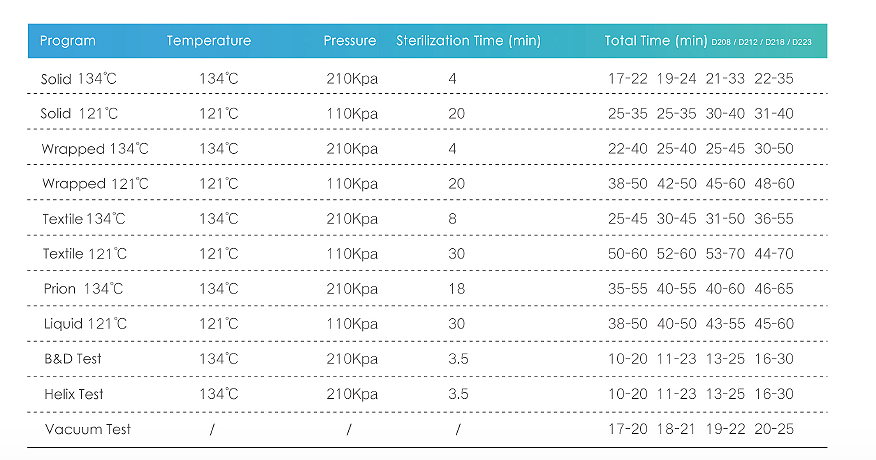This screenshot has width=876, height=460.
Task: Select the B&D Test program name
Action: click(x=73, y=359)
